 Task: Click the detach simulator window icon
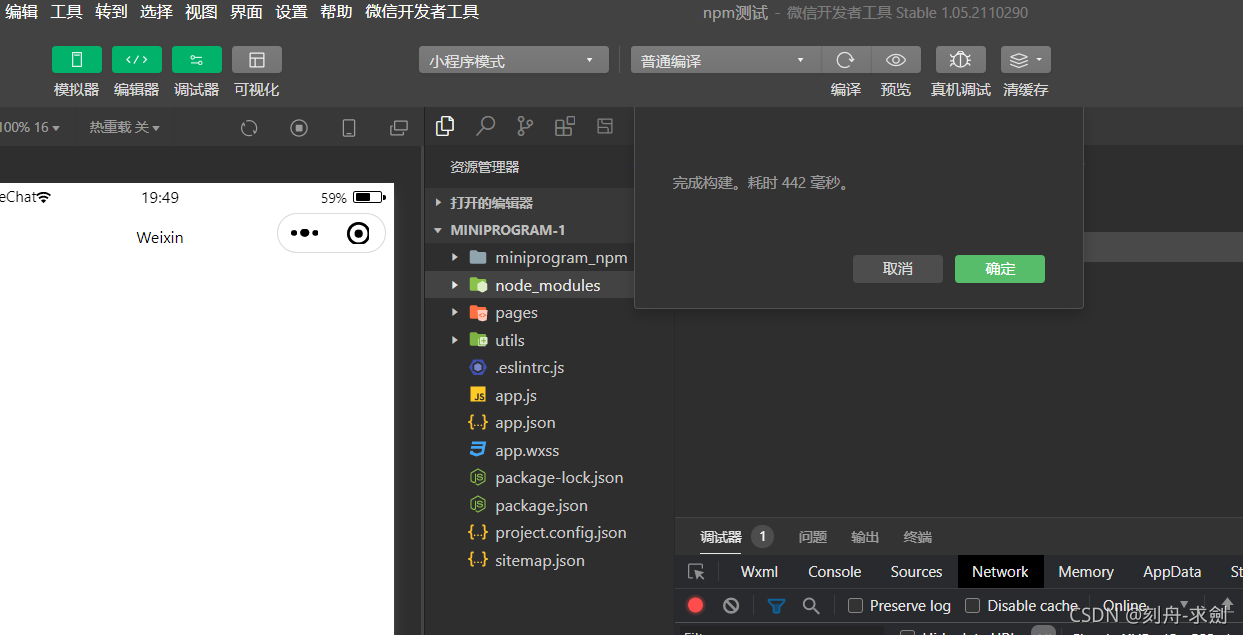tap(399, 128)
